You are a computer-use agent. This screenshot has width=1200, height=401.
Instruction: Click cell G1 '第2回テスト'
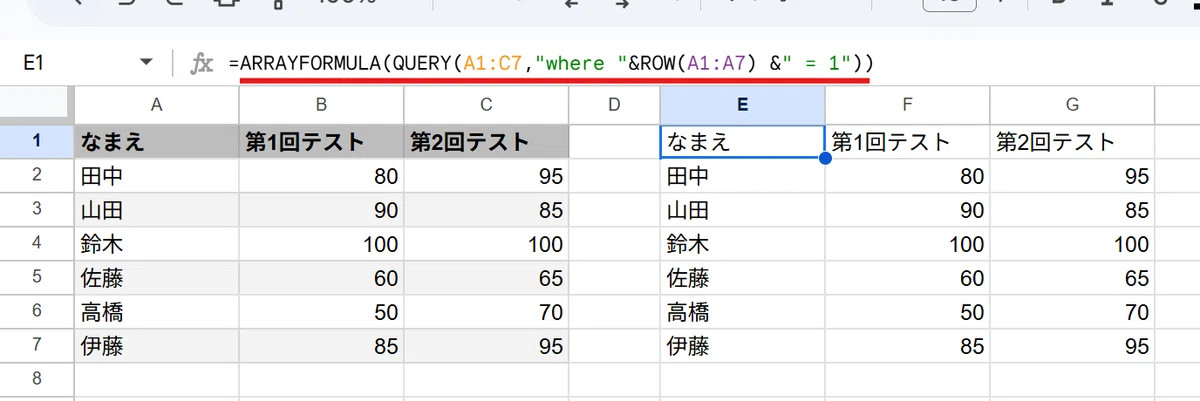click(x=1072, y=141)
